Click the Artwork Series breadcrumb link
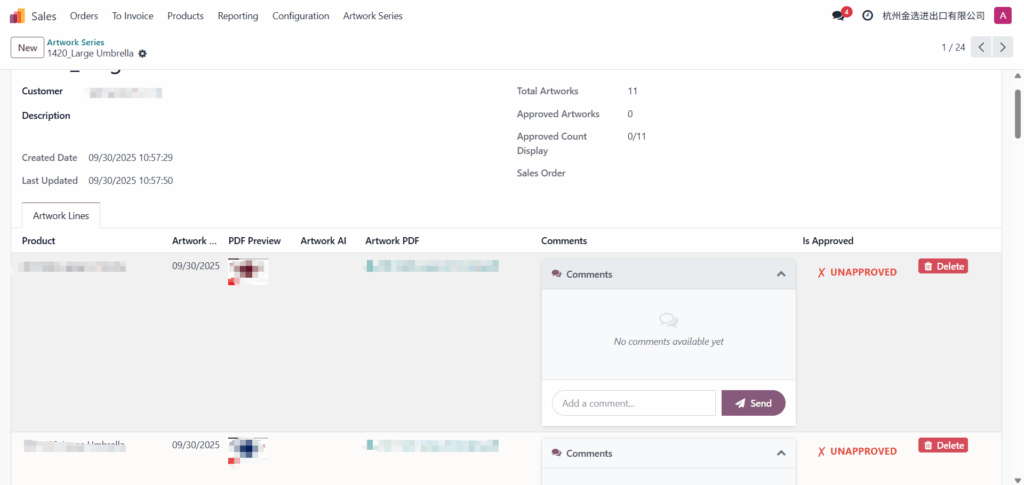 75,42
